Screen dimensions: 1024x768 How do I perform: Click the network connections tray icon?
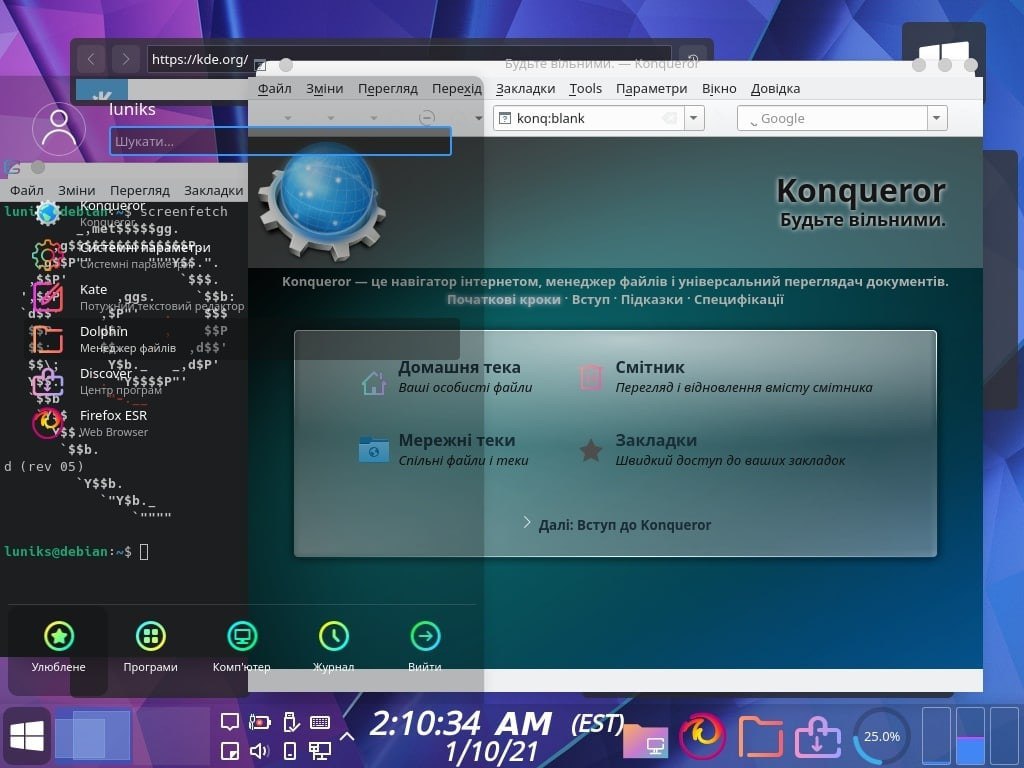pyautogui.click(x=320, y=751)
